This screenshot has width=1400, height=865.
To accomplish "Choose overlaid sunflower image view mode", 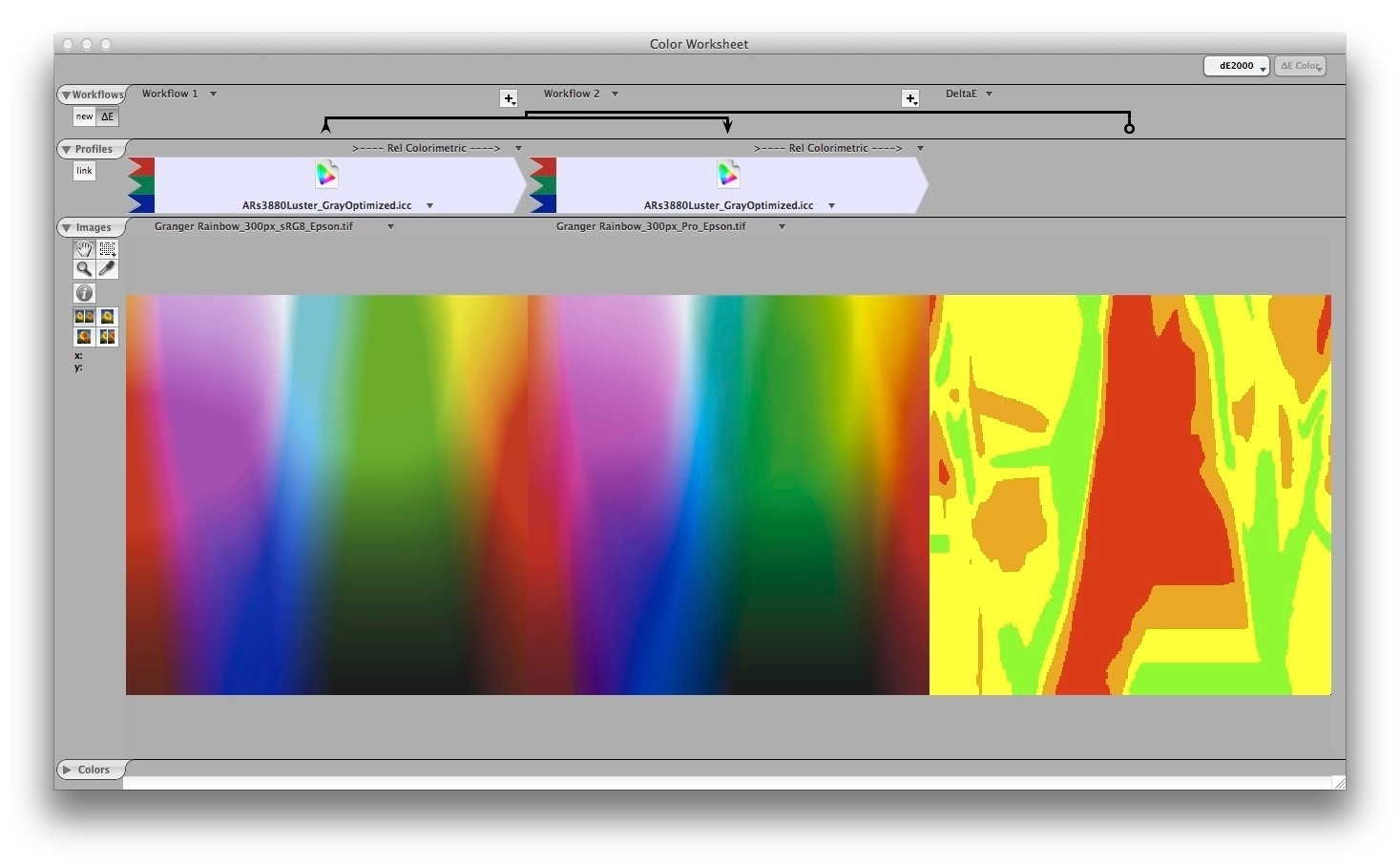I will pos(84,336).
